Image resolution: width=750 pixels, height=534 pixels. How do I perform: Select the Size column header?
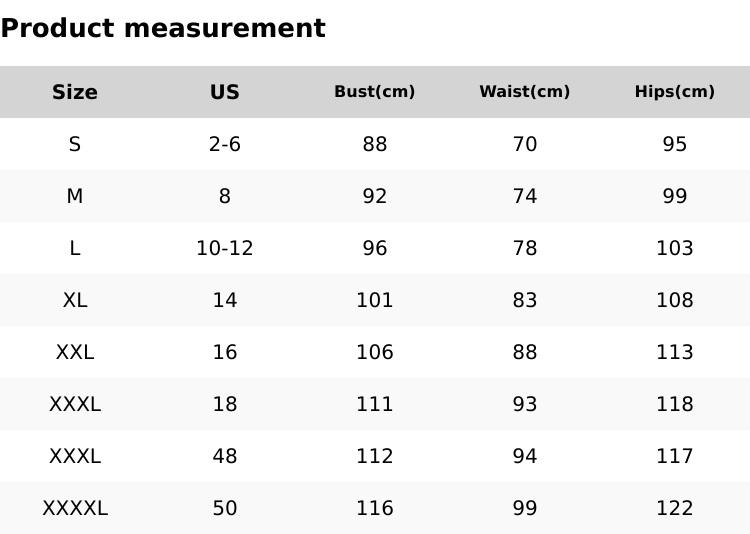pos(75,92)
